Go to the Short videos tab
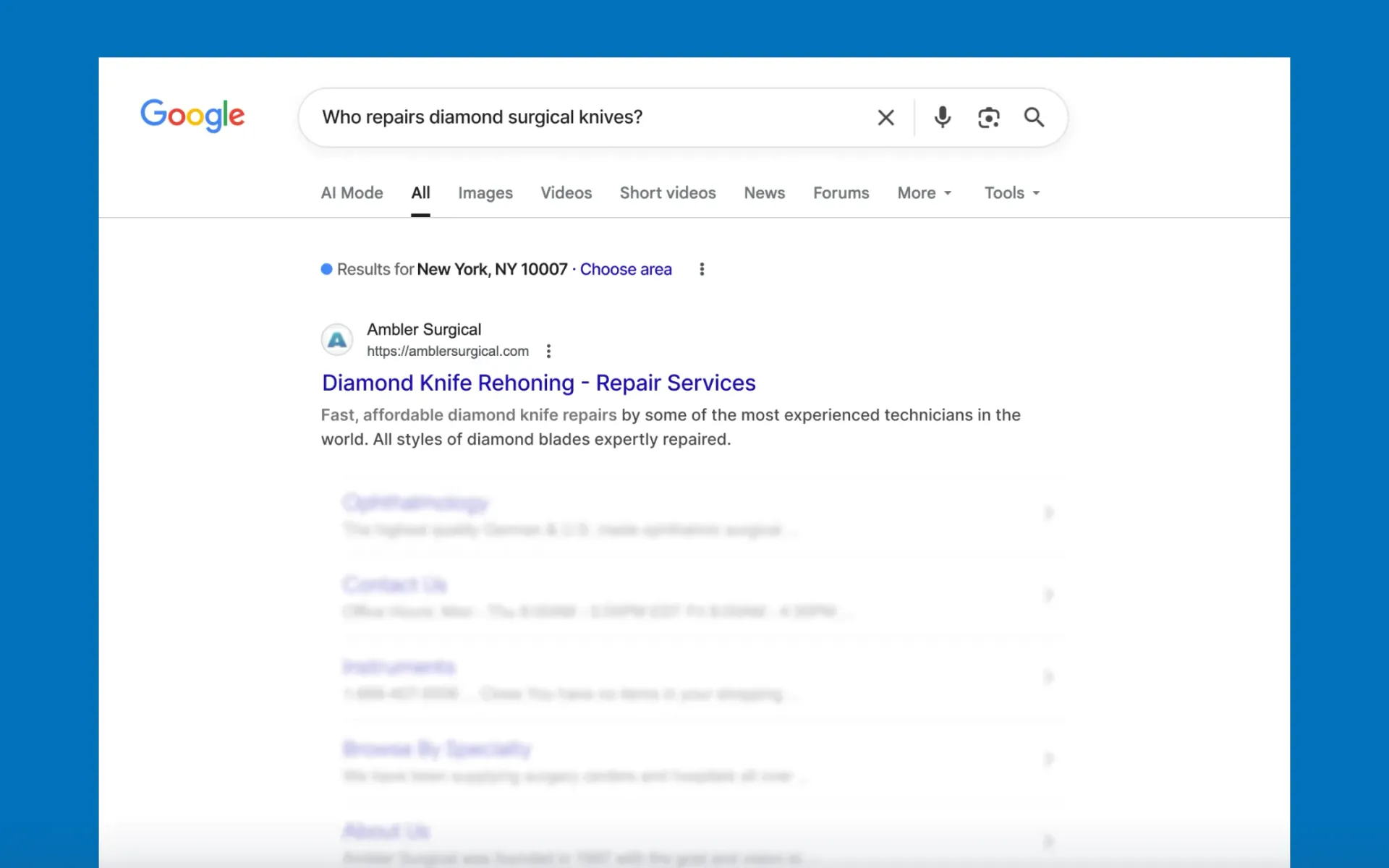1389x868 pixels. [668, 193]
